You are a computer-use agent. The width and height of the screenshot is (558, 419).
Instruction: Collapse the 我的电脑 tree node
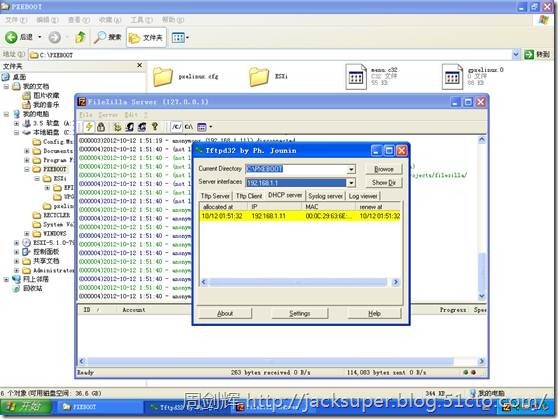[x=6, y=114]
